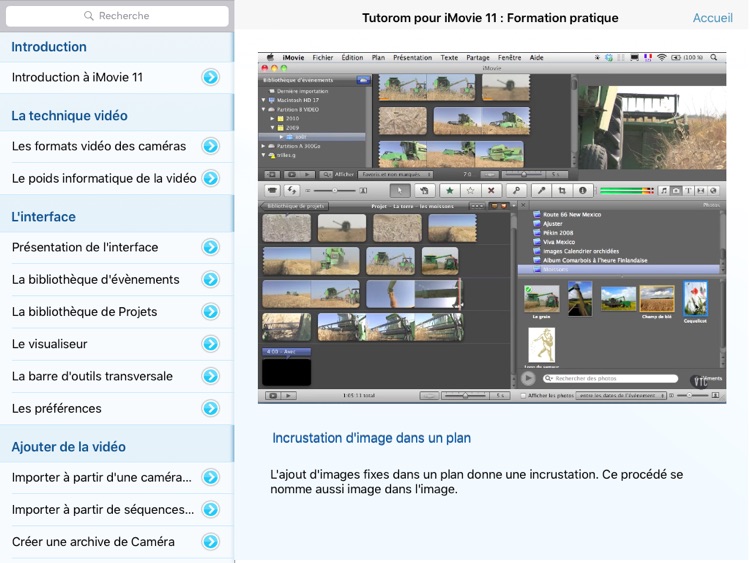
Task: Open La barre d'outils transversale lesson
Action: point(117,376)
